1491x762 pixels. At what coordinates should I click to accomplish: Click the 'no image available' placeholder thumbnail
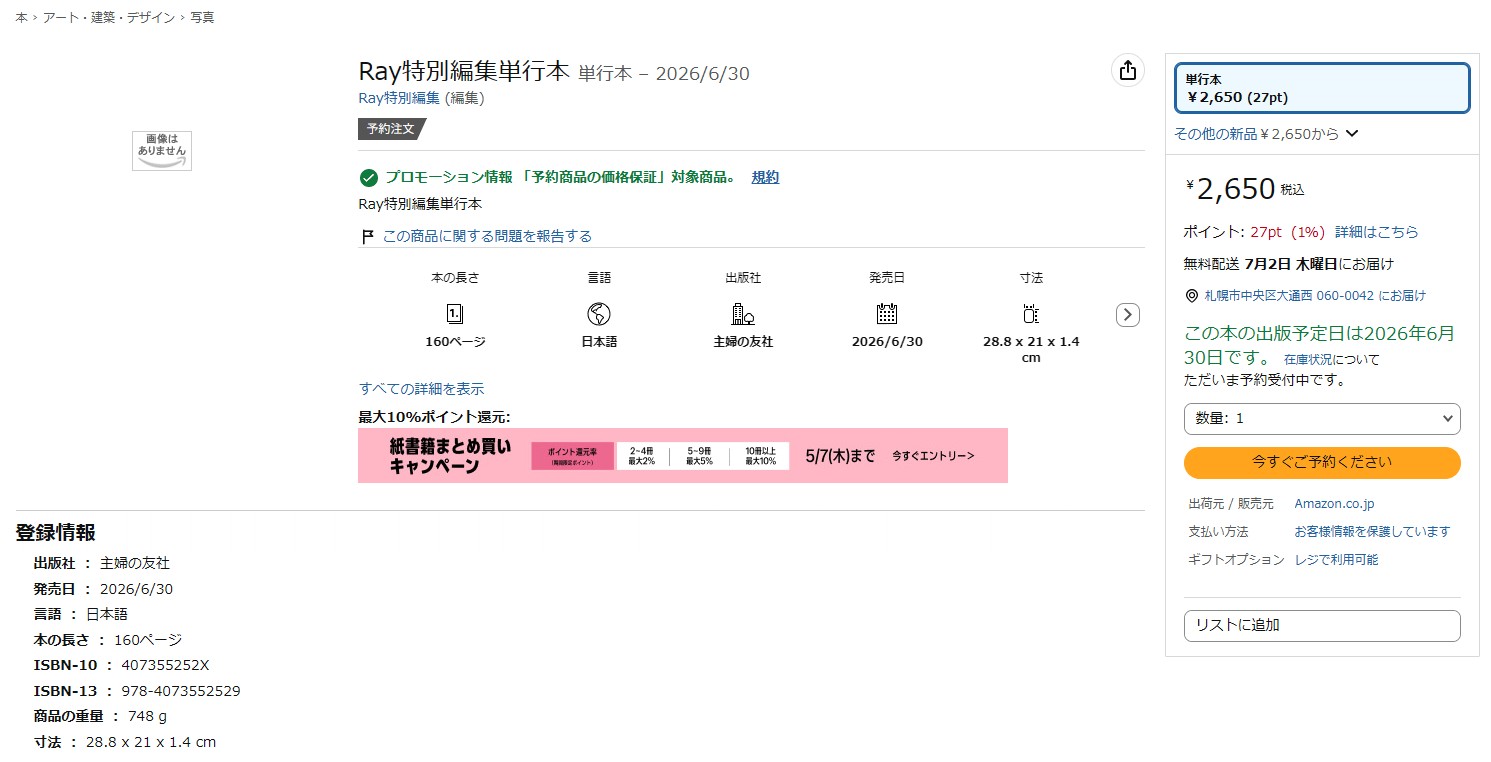(162, 150)
